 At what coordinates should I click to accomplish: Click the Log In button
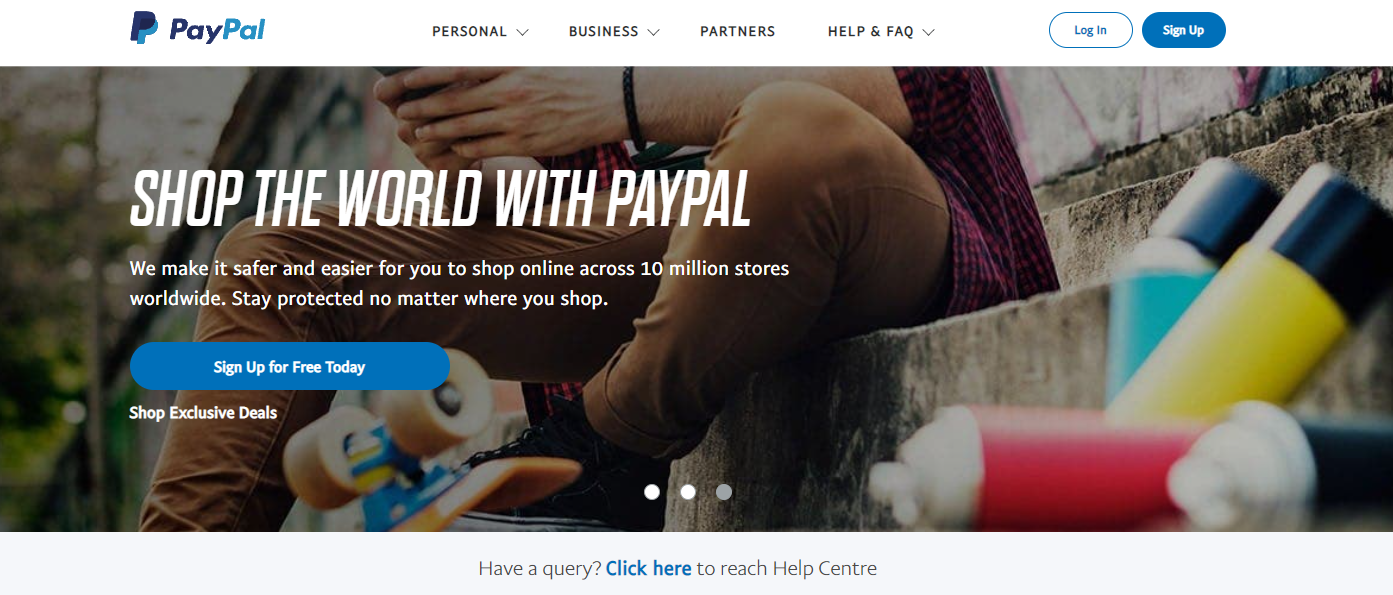[1090, 30]
